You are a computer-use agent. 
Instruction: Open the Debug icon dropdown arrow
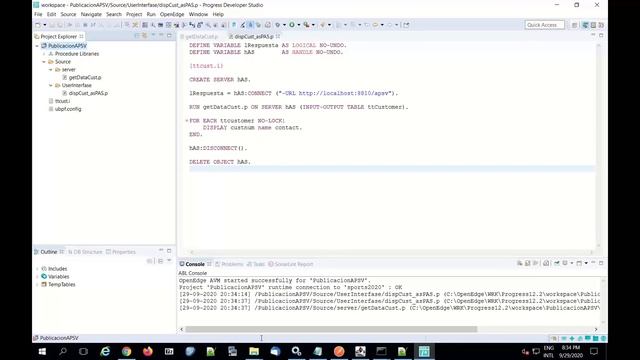284,25
